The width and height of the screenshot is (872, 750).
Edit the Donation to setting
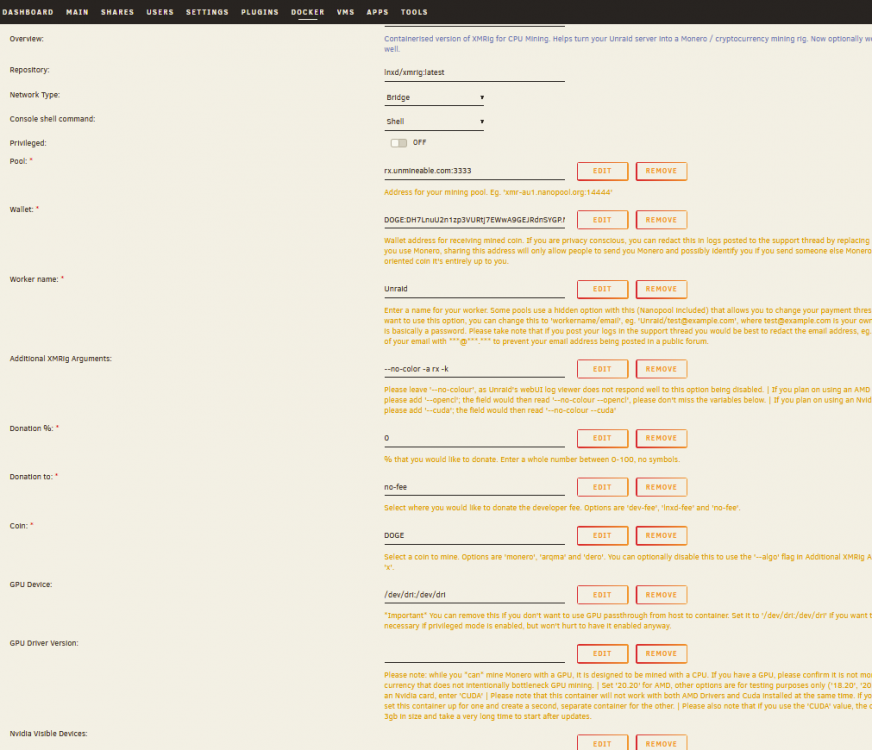(x=602, y=487)
